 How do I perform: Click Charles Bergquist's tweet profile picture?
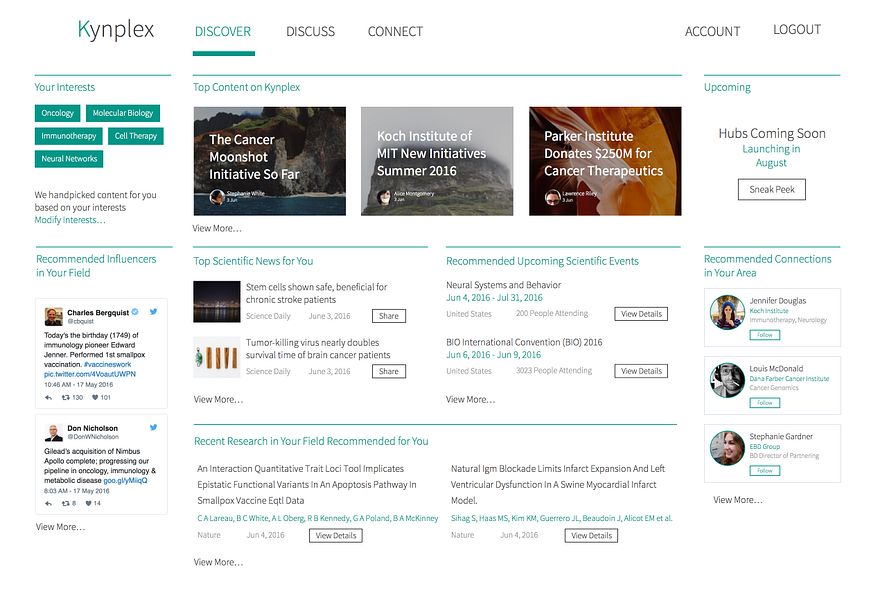(x=53, y=316)
